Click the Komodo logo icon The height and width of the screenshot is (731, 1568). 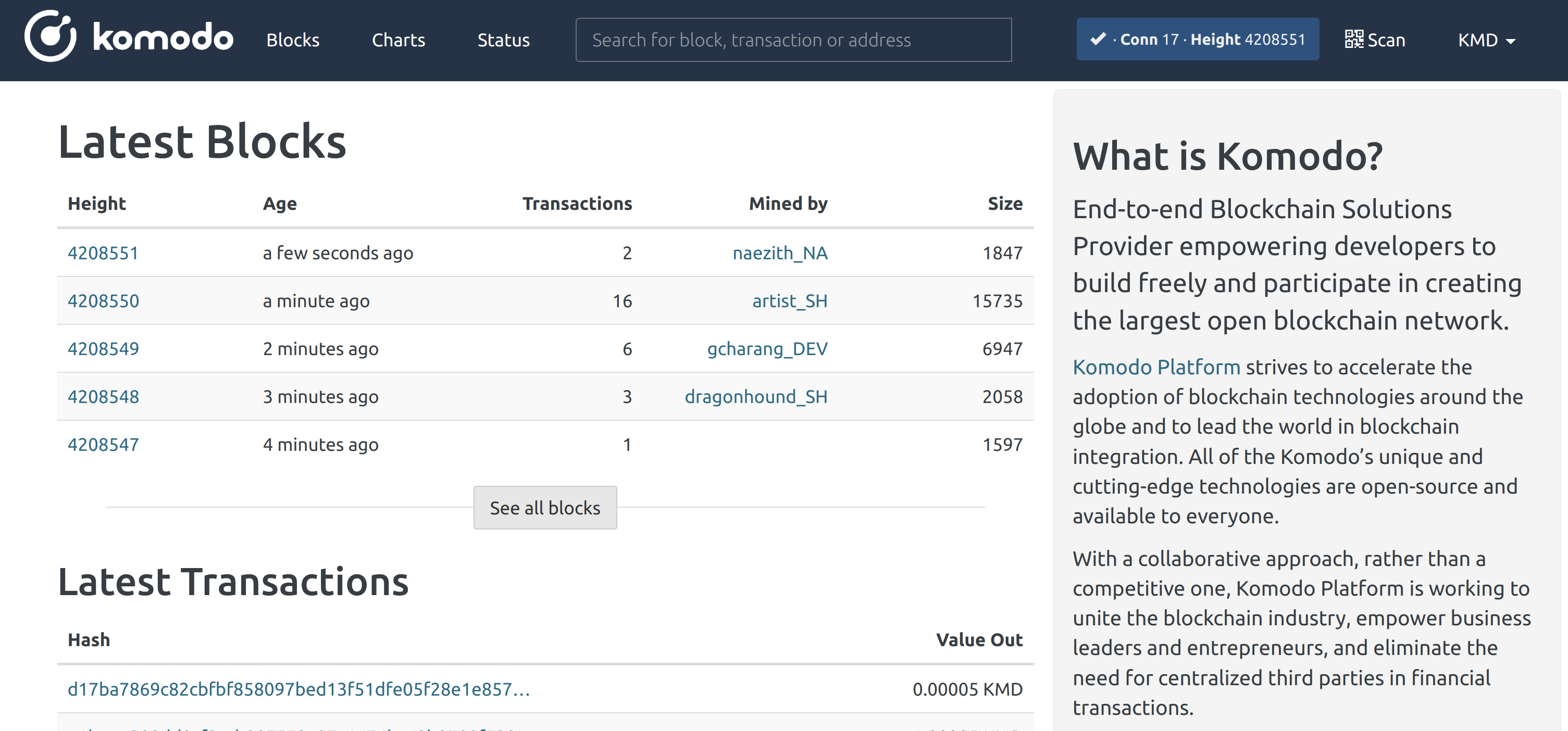tap(51, 36)
